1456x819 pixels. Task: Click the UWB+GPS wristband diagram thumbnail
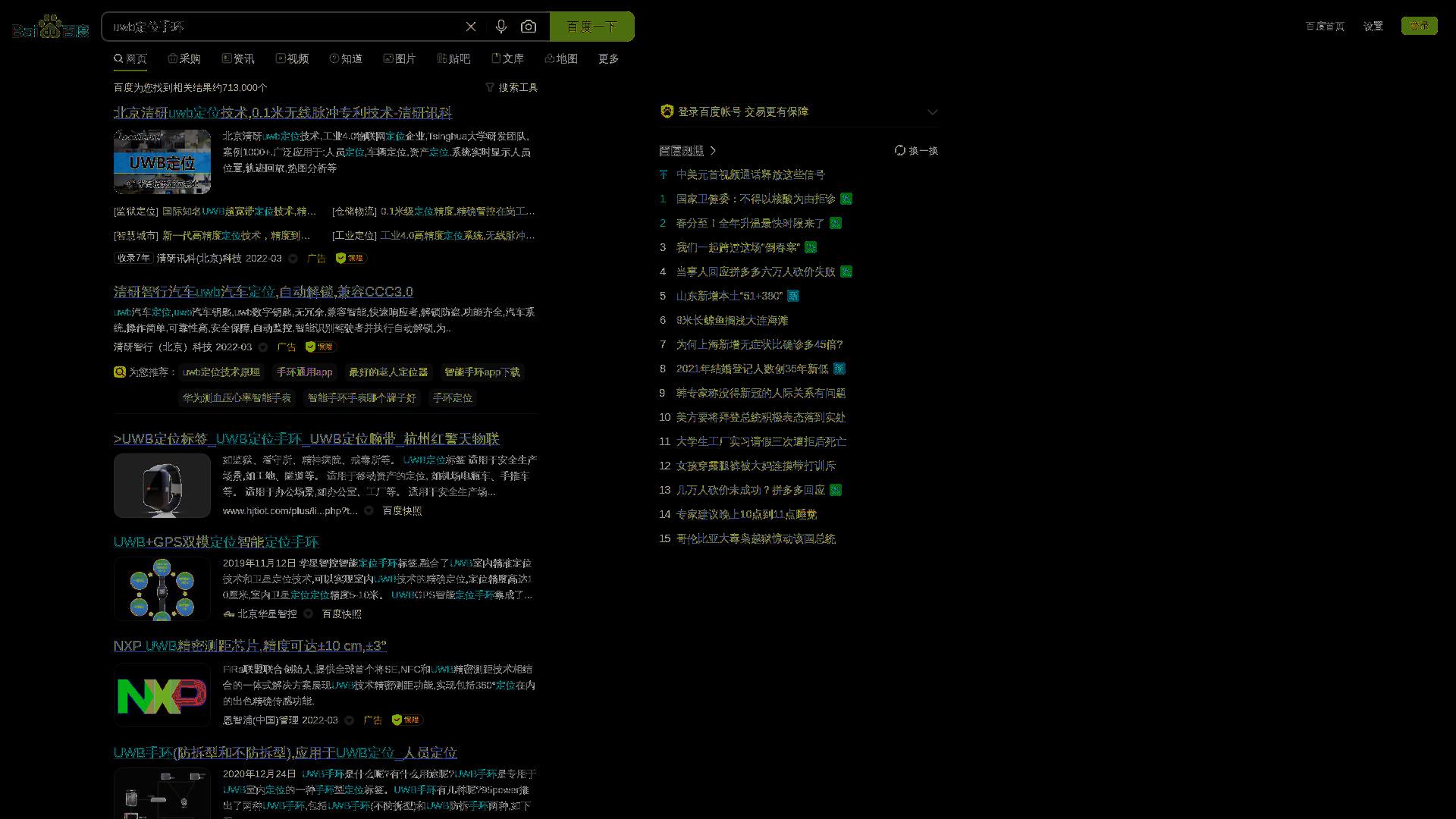[x=162, y=589]
